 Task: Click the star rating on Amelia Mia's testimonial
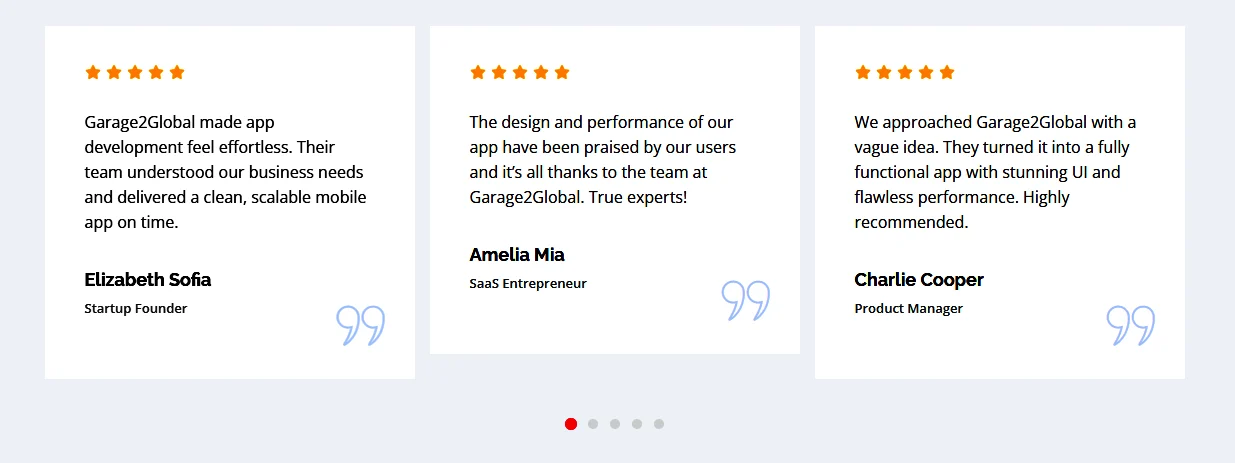pyautogui.click(x=520, y=72)
